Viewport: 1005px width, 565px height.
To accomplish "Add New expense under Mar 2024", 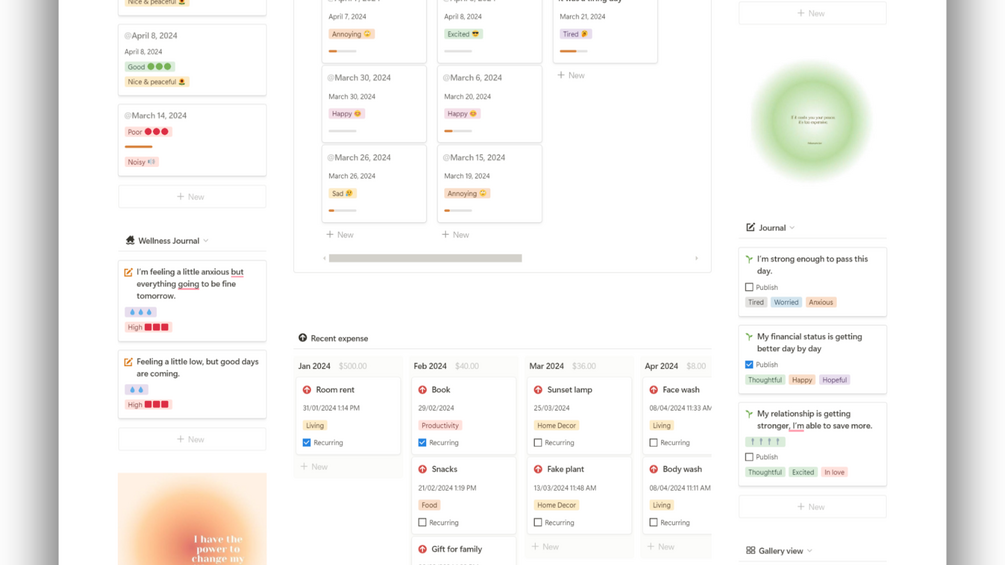I will (545, 546).
